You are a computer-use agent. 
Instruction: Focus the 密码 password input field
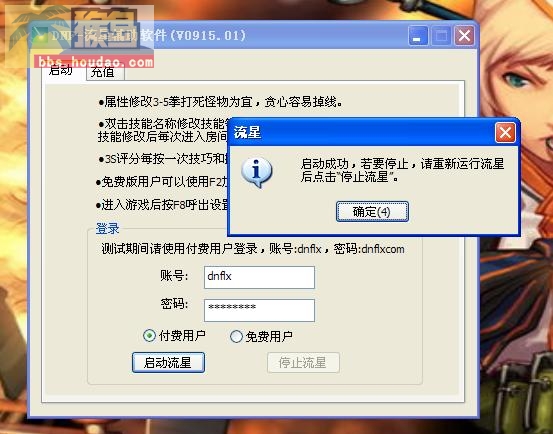coord(259,310)
